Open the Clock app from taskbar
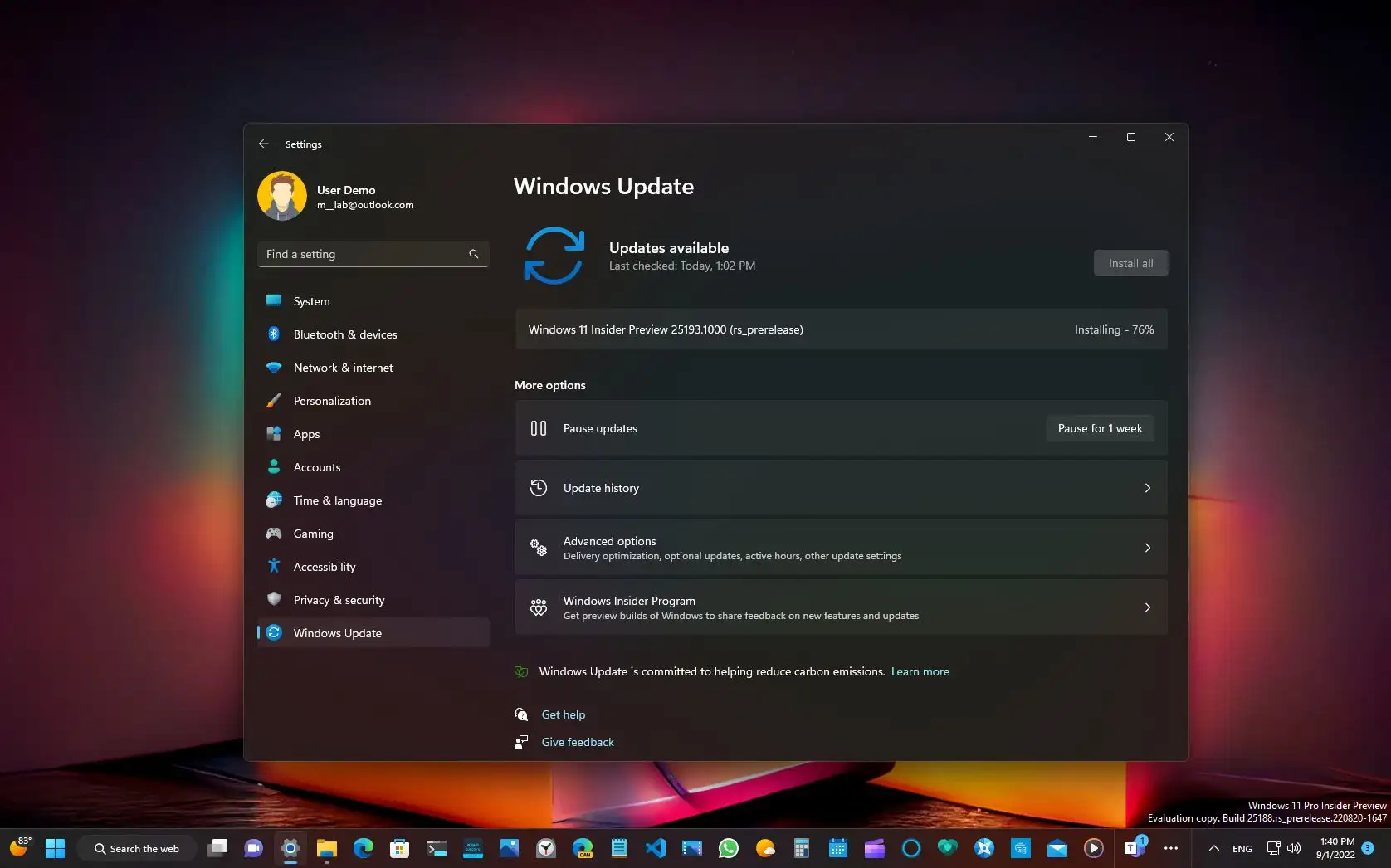Screen dimensions: 1391x868 coord(545,848)
